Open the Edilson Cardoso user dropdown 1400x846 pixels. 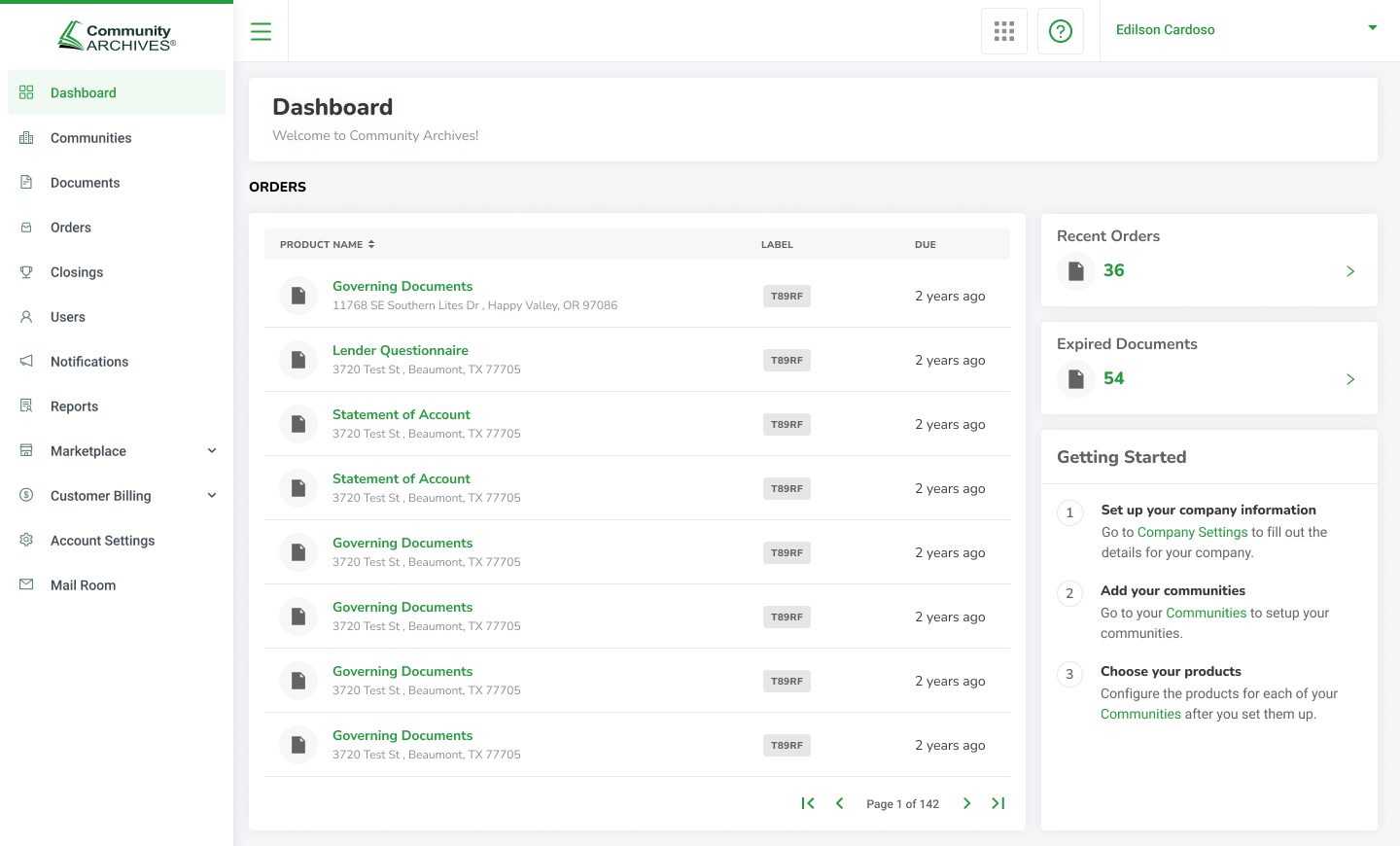pos(1246,30)
